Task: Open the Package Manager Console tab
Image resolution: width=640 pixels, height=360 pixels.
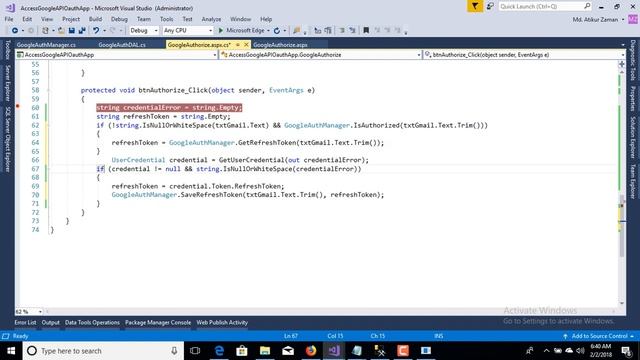Action: pyautogui.click(x=158, y=322)
